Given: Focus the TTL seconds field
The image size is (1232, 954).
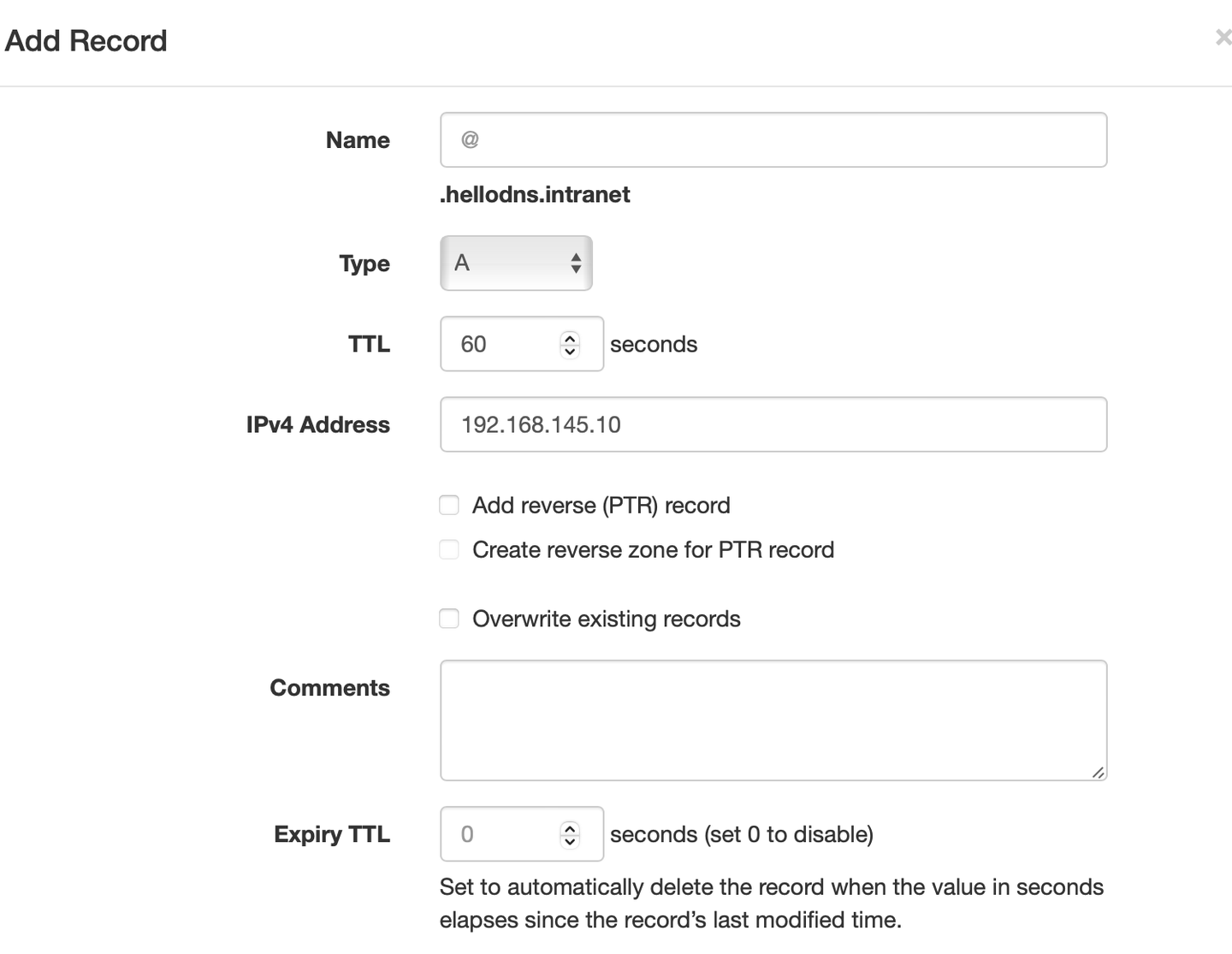Looking at the screenshot, I should click(521, 344).
